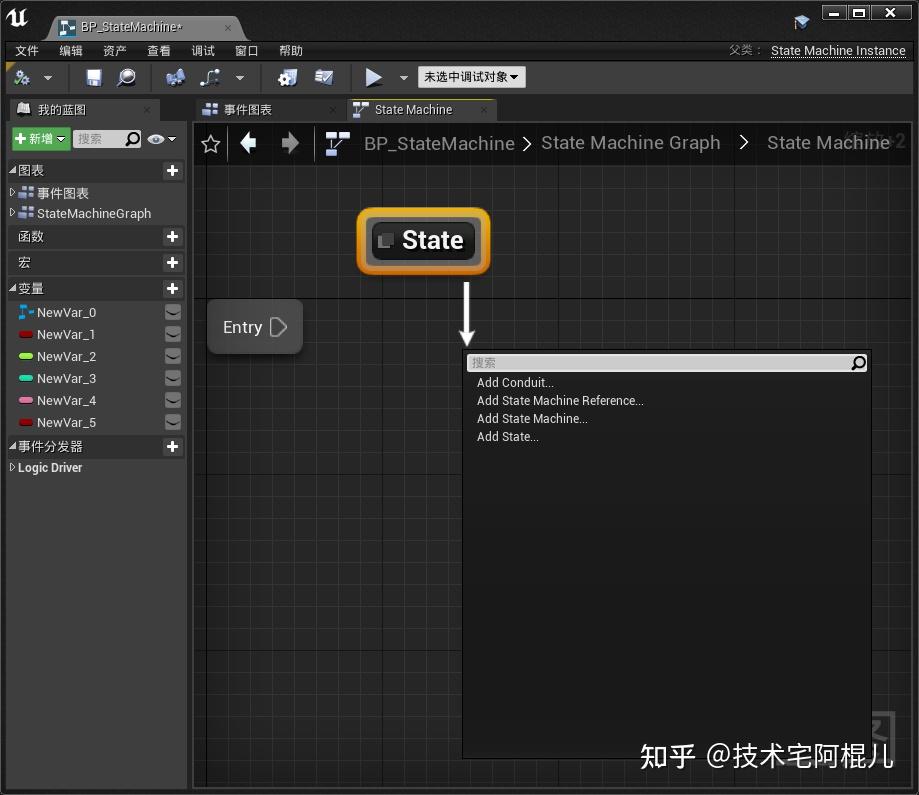Expand the StateMachineGraph entry in 图表 section
Image resolution: width=919 pixels, height=795 pixels.
[x=12, y=213]
